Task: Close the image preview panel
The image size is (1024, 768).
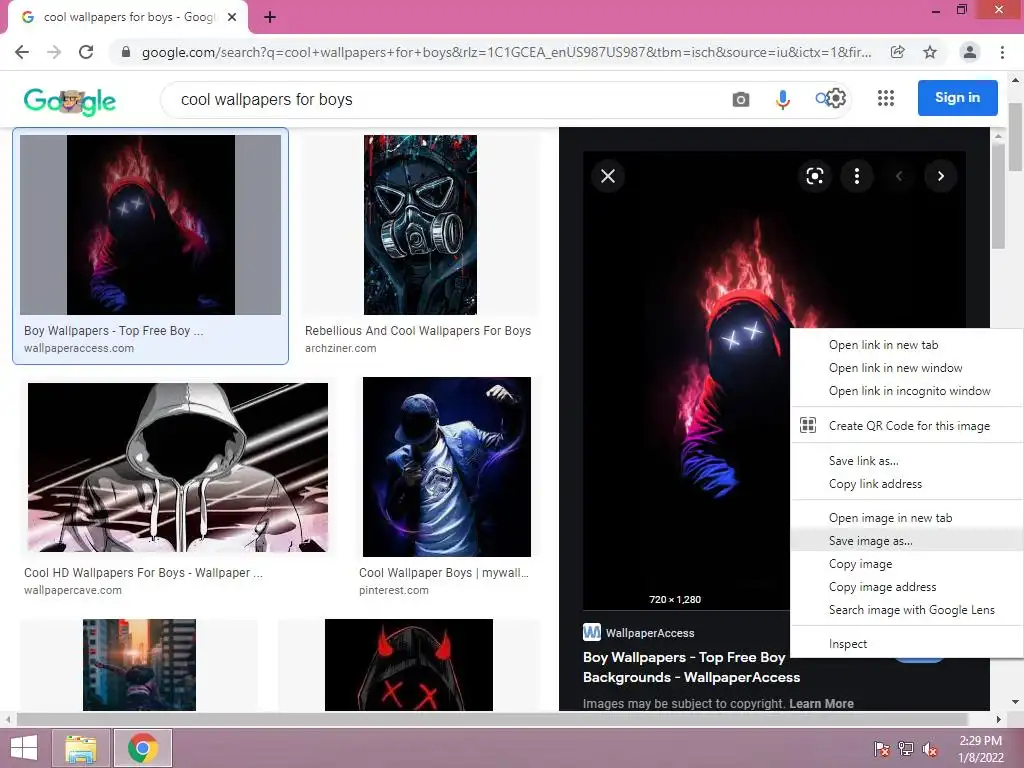Action: pos(608,176)
